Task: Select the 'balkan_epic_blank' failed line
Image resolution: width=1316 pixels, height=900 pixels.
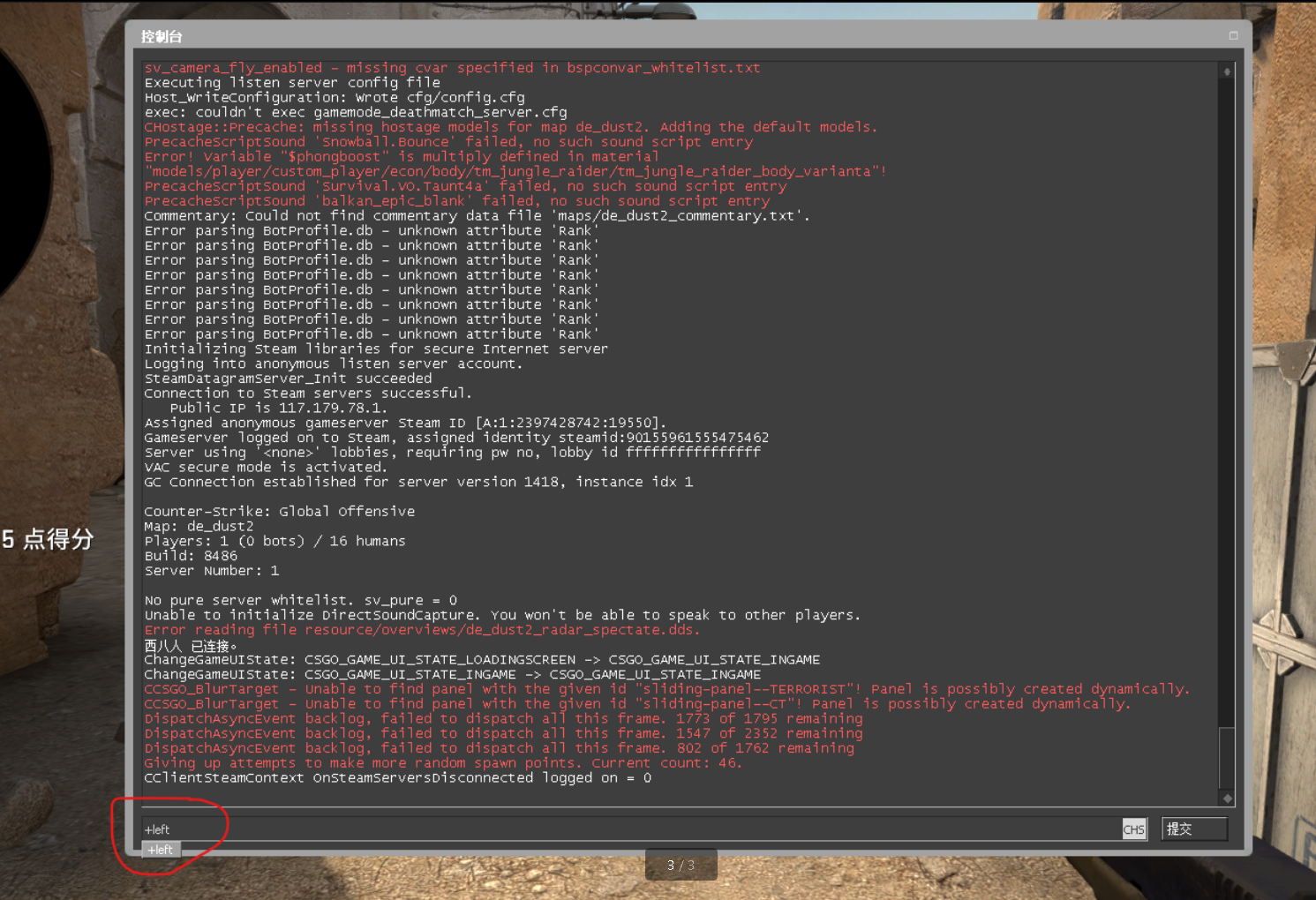Action: point(457,201)
